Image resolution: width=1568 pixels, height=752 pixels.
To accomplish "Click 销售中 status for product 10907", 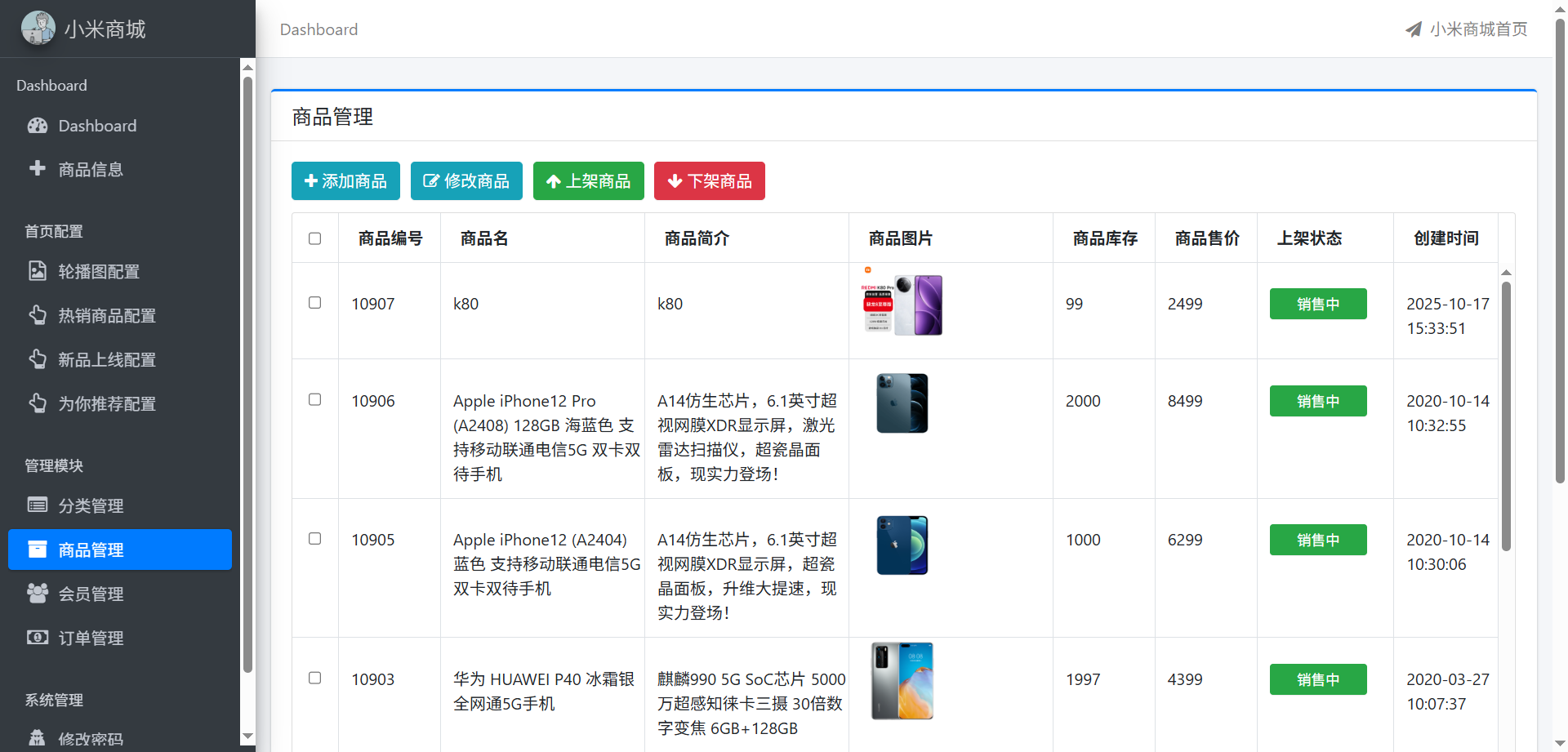I will [1318, 304].
